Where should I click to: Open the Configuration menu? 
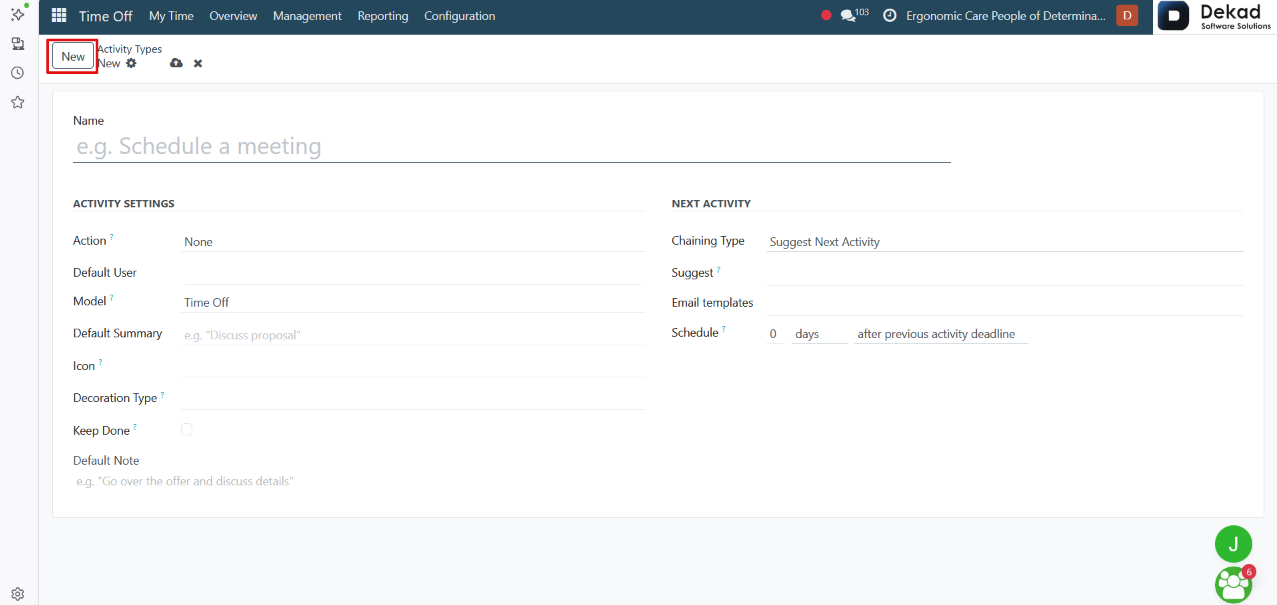459,16
